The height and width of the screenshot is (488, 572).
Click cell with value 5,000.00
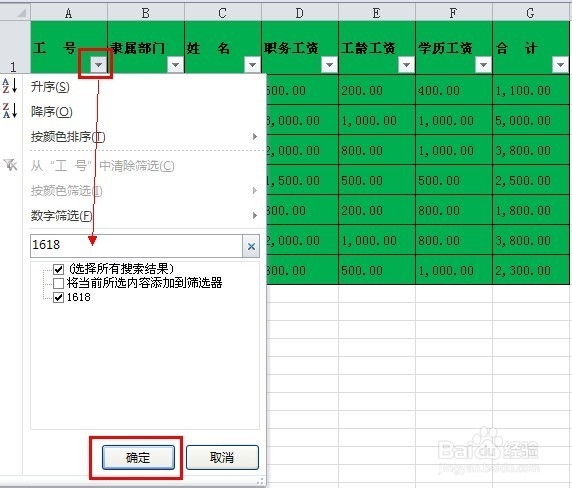[x=531, y=120]
